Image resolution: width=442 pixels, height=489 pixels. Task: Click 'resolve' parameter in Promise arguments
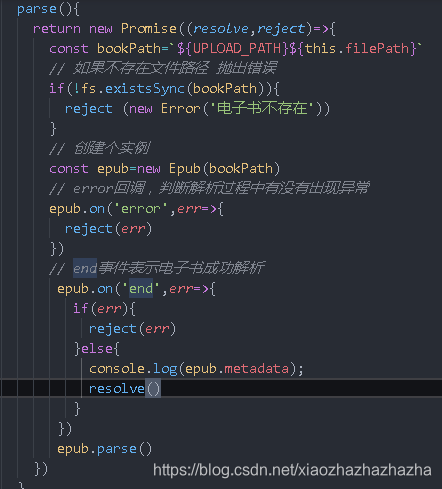221,29
